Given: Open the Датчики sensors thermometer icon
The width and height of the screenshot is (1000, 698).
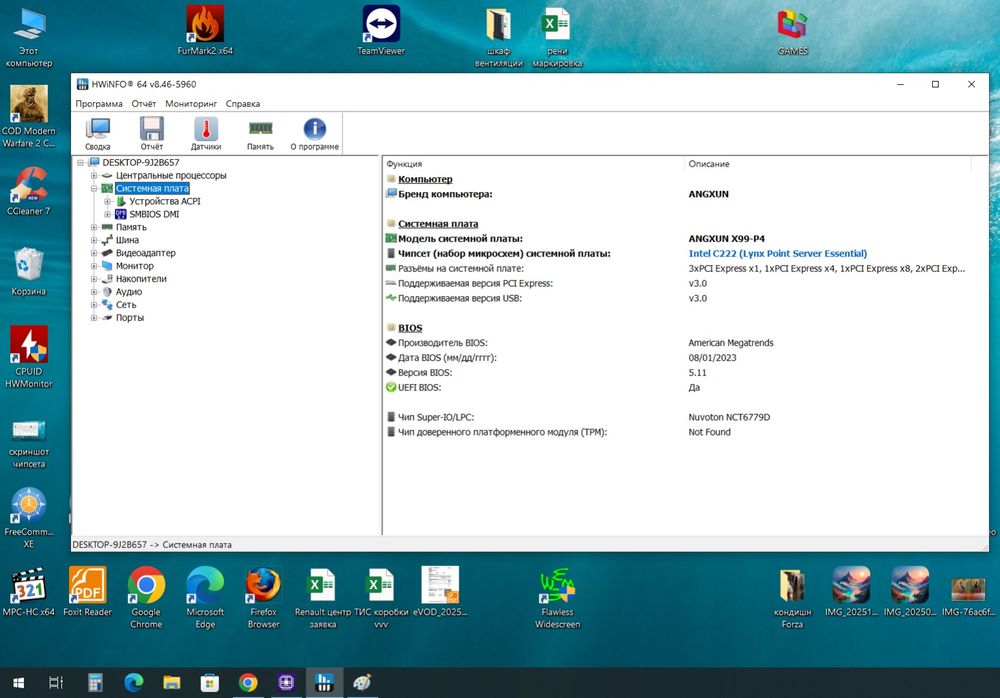Looking at the screenshot, I should pos(206,133).
